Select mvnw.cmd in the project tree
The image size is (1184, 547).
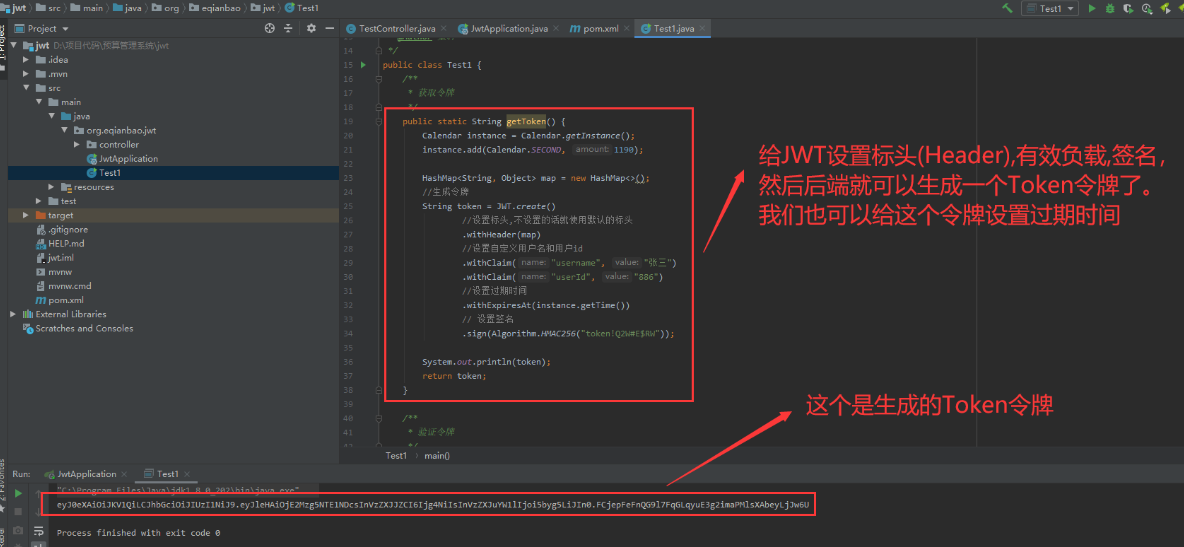click(63, 286)
